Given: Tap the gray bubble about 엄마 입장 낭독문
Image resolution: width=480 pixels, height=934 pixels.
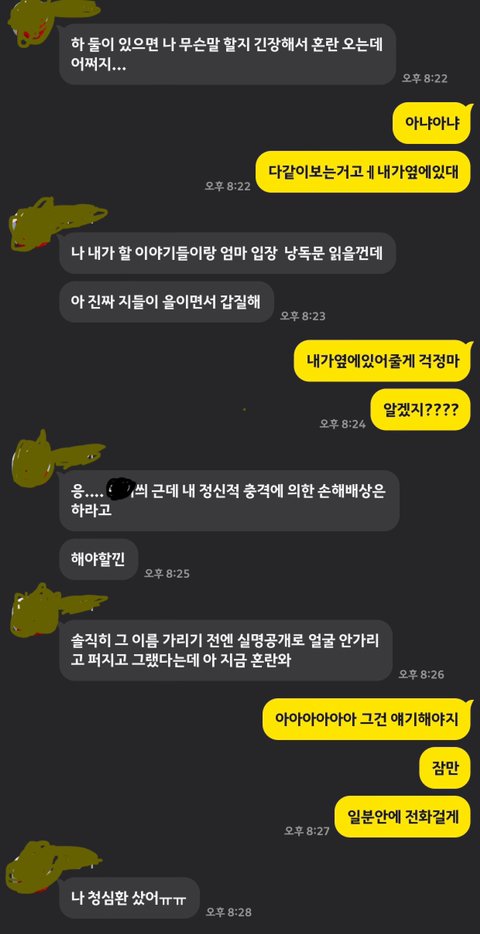Looking at the screenshot, I should tap(227, 254).
